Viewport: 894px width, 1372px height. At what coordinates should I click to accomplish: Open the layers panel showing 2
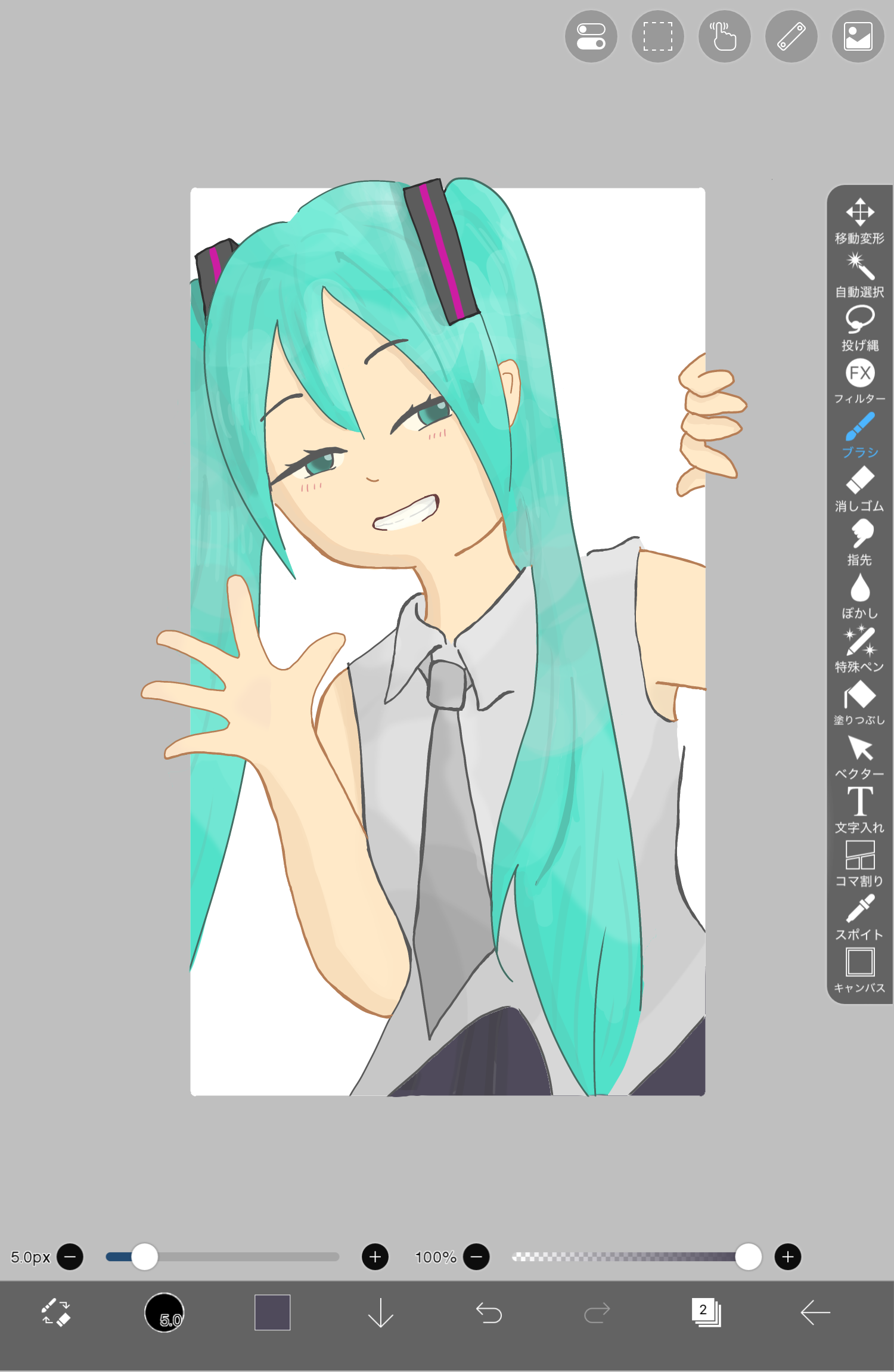[706, 1312]
